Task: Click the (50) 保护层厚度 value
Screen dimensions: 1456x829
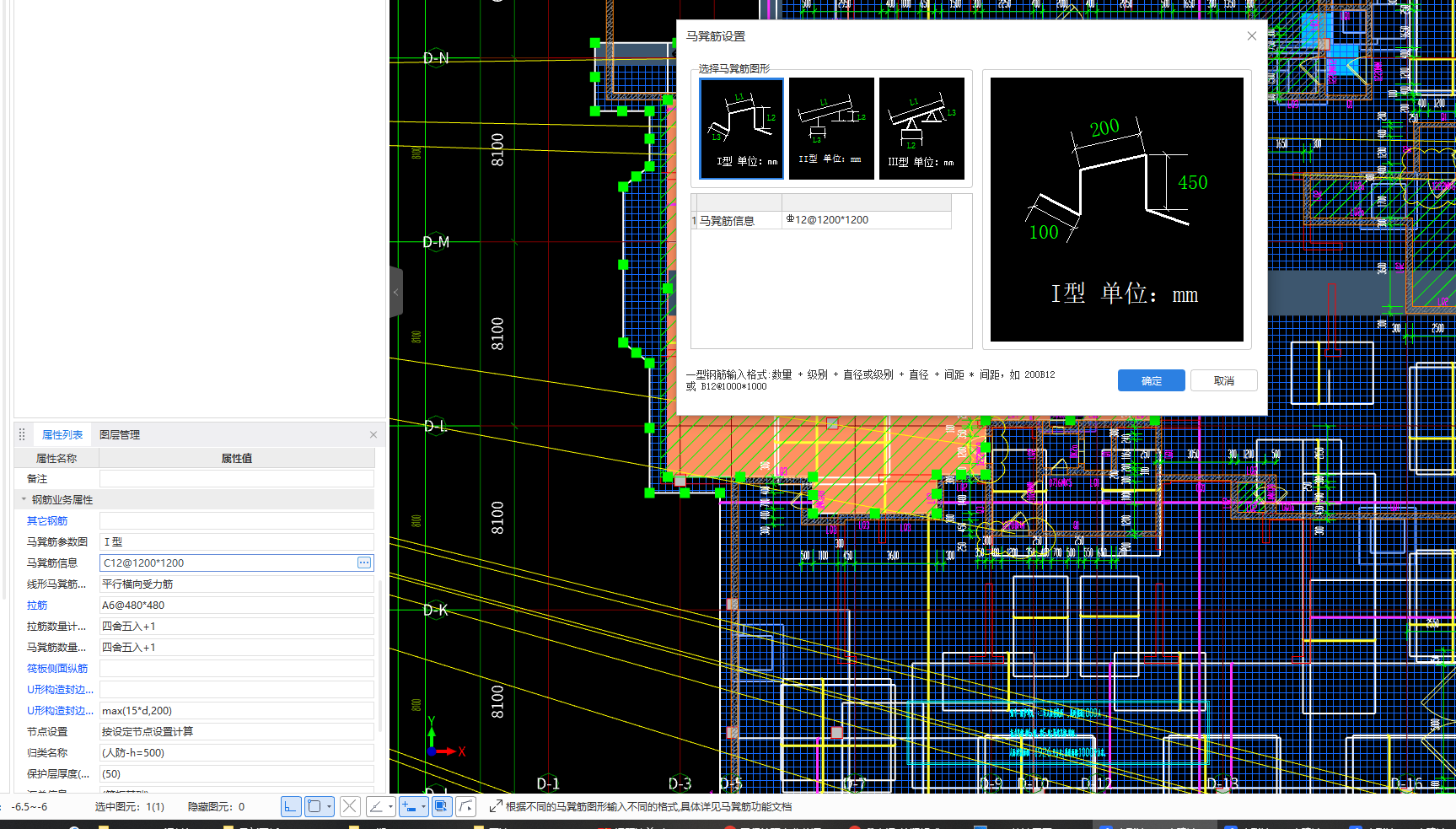Action: (237, 774)
